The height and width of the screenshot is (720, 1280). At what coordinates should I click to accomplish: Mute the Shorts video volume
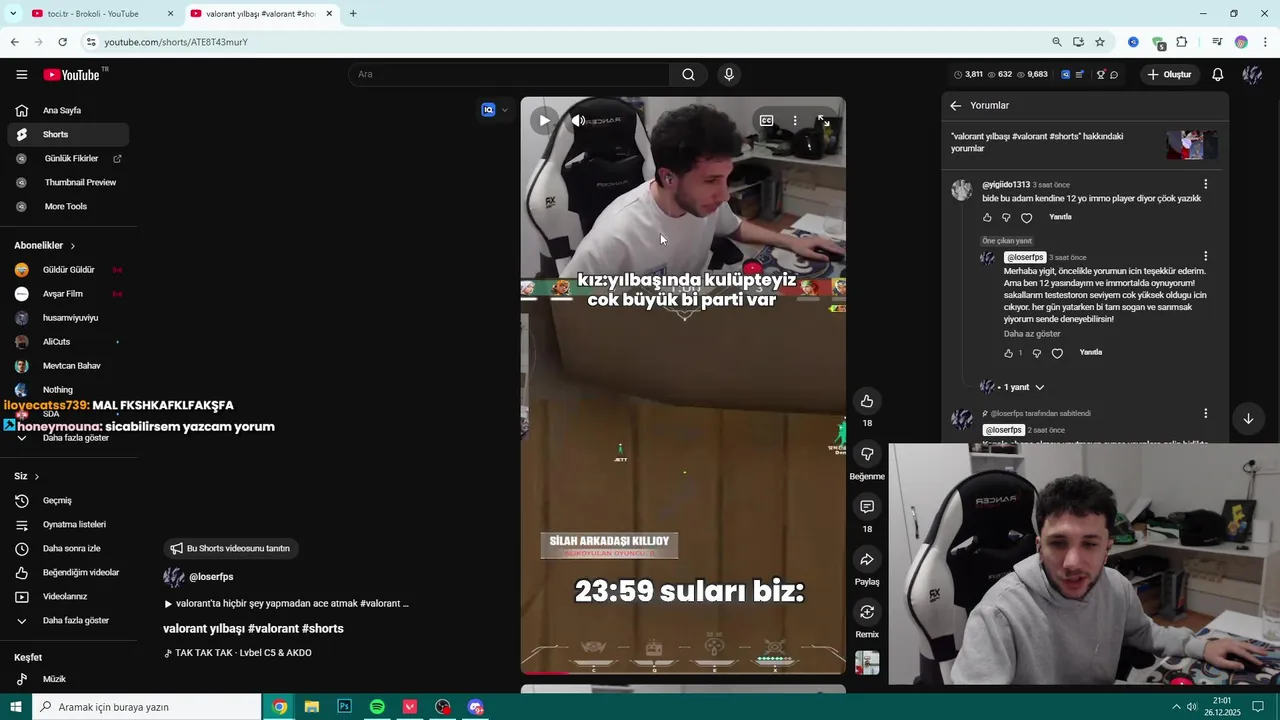coord(578,120)
